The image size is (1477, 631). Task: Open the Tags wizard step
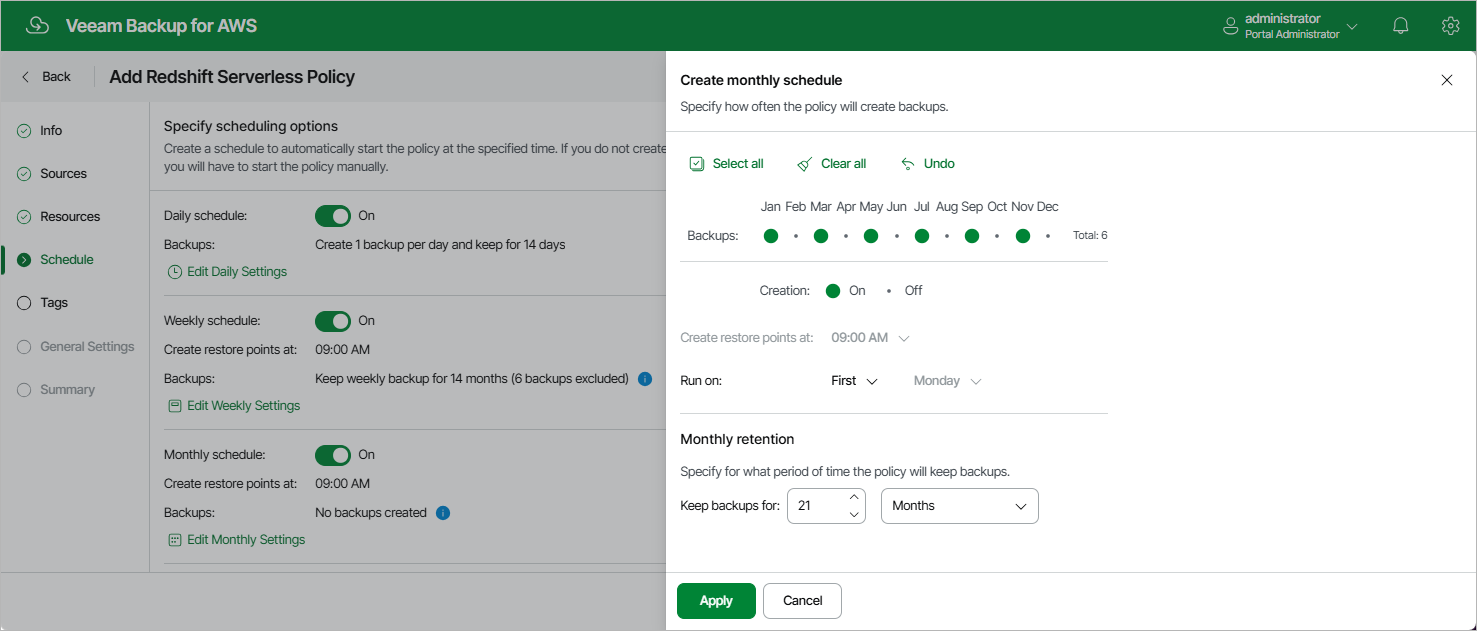(x=43, y=303)
